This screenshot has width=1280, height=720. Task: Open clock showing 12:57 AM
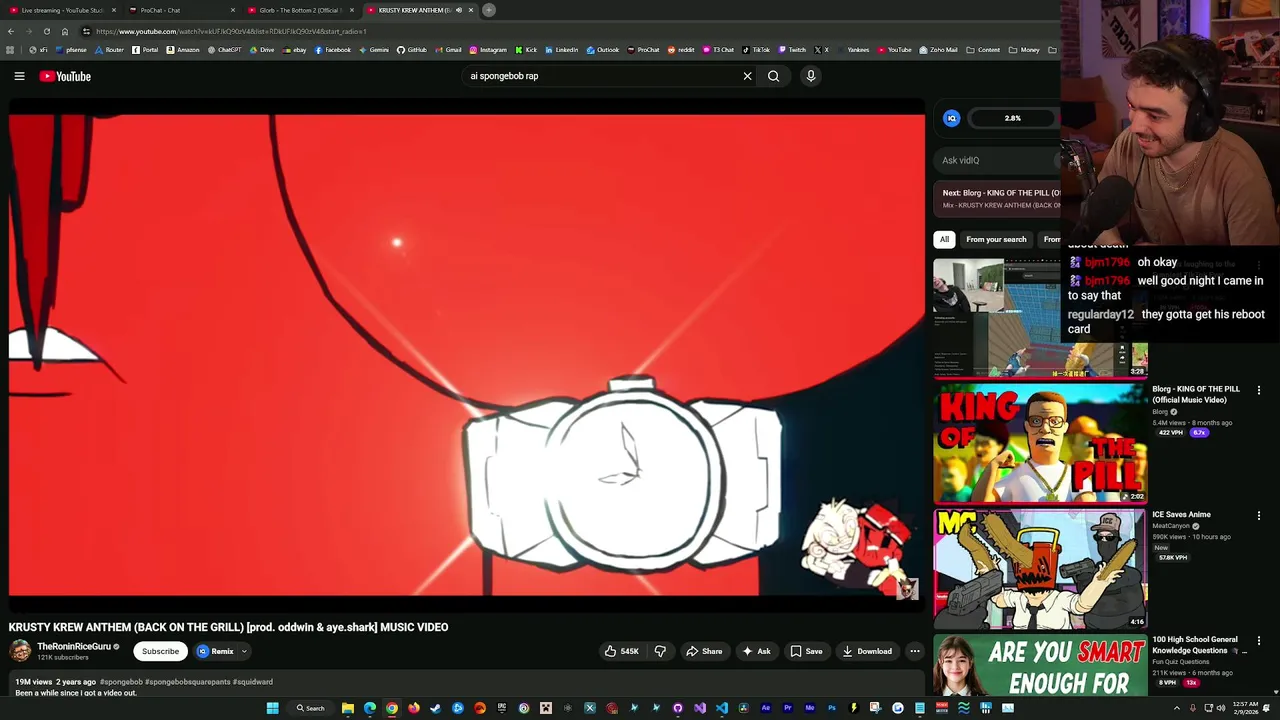point(1246,708)
